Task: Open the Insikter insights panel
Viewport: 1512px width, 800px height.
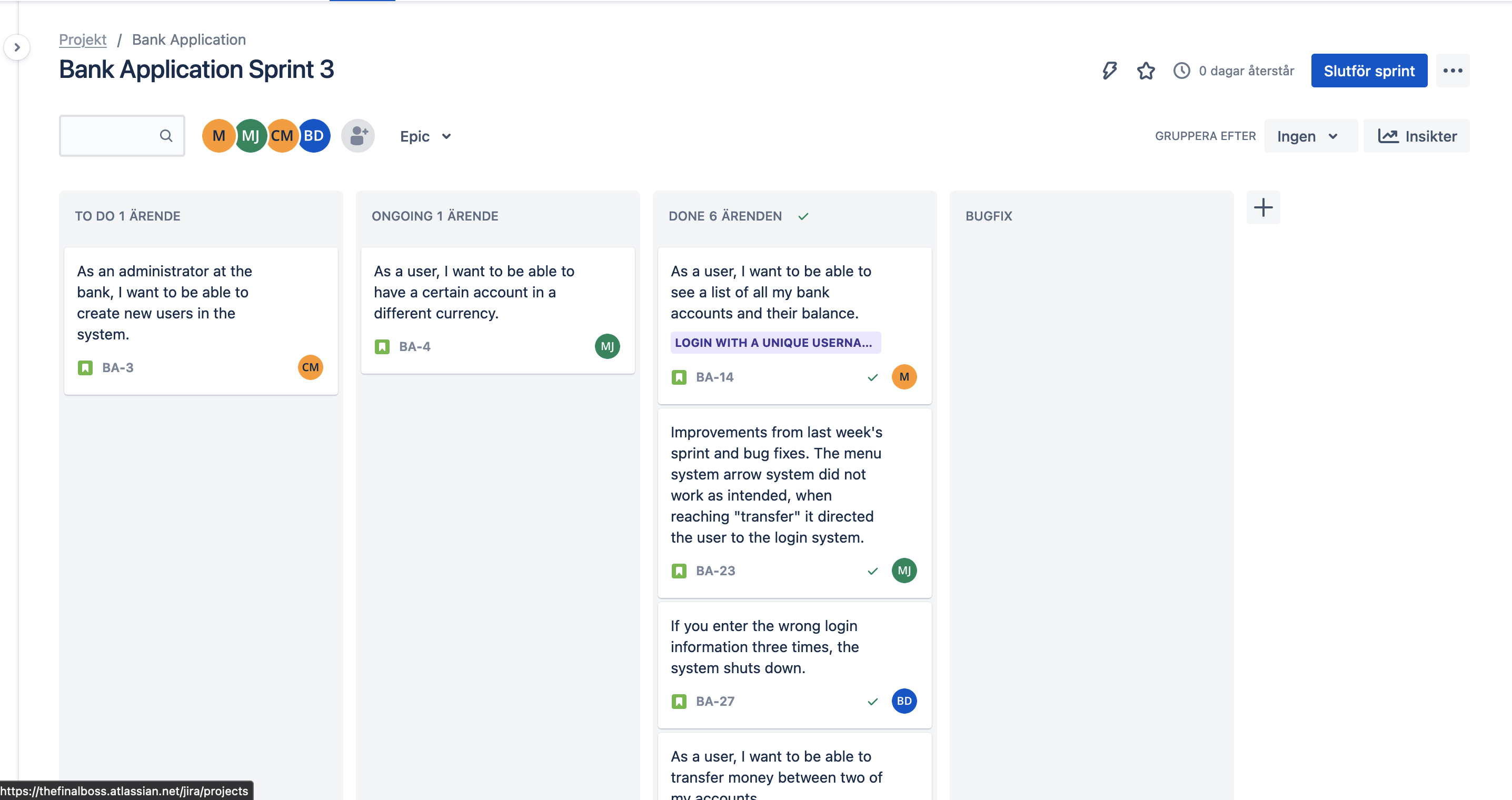Action: click(1416, 136)
